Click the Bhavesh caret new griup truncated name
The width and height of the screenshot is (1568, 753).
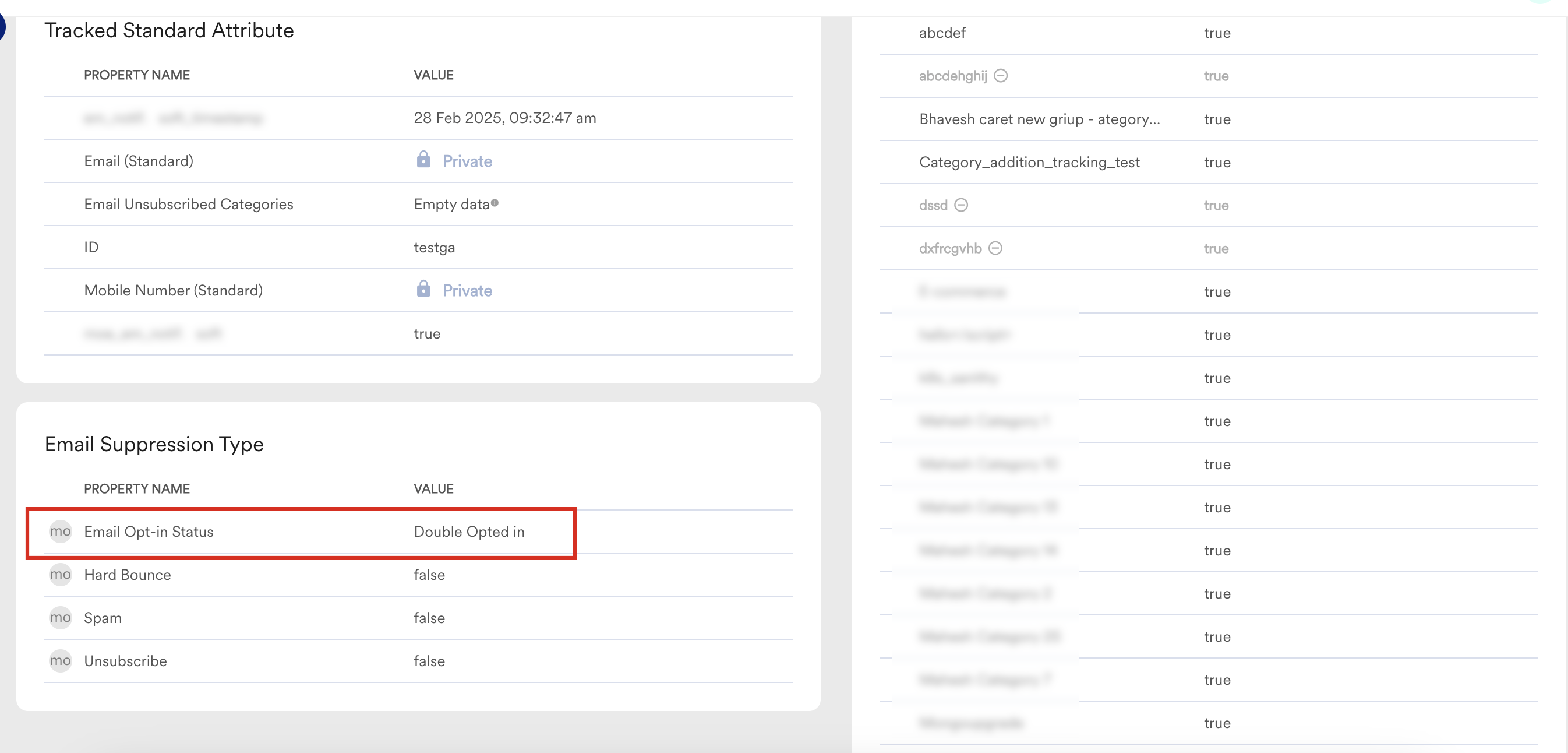tap(1039, 119)
